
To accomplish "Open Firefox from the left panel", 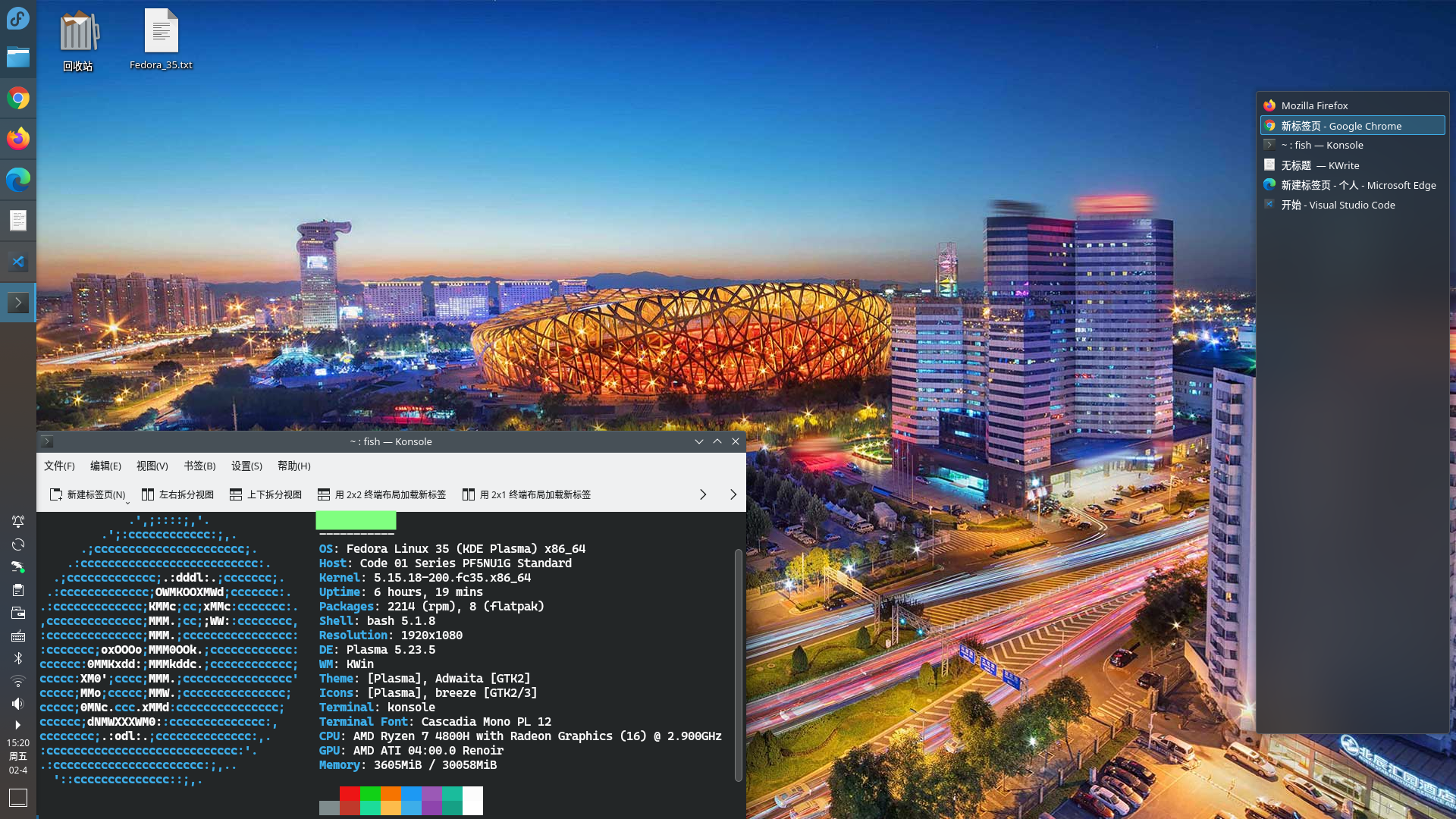I will [18, 138].
